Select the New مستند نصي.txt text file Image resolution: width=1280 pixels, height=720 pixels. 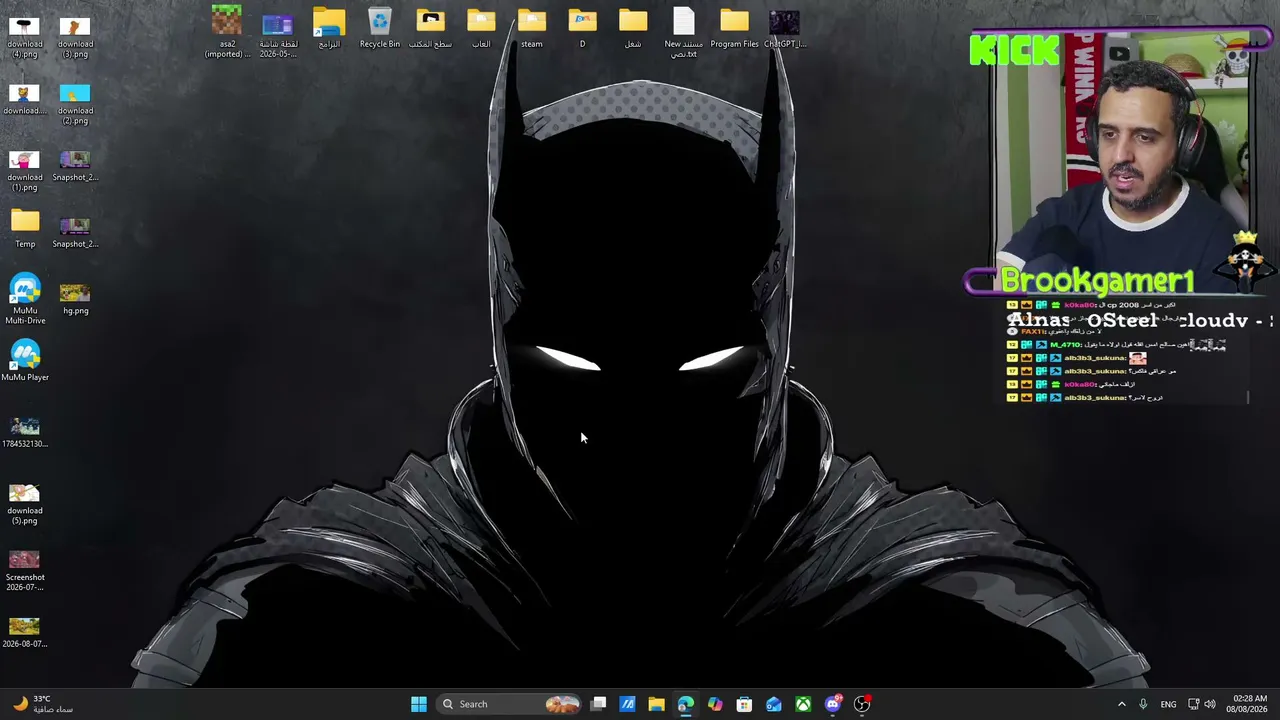click(x=684, y=32)
